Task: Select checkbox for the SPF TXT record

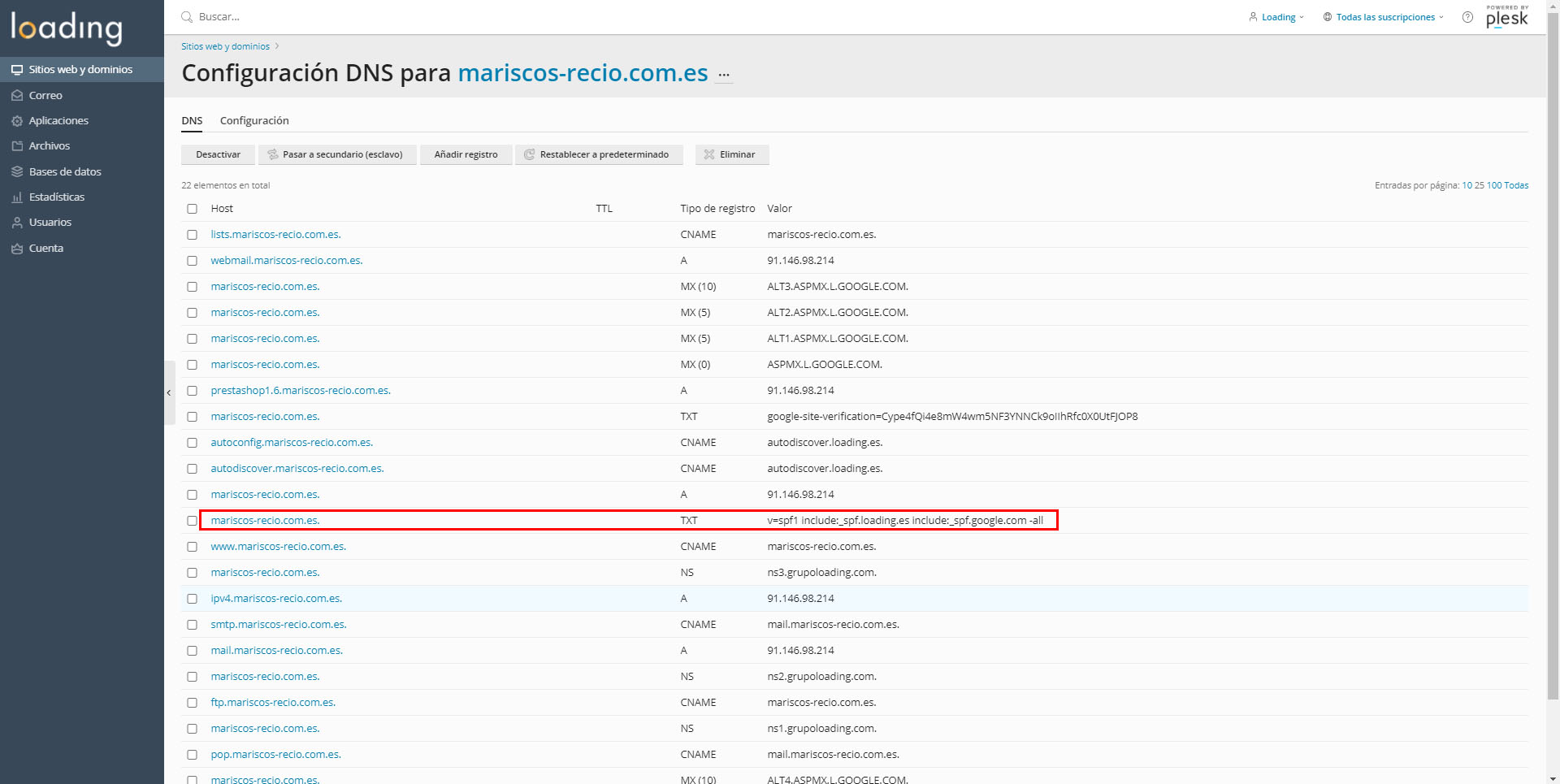Action: point(193,521)
